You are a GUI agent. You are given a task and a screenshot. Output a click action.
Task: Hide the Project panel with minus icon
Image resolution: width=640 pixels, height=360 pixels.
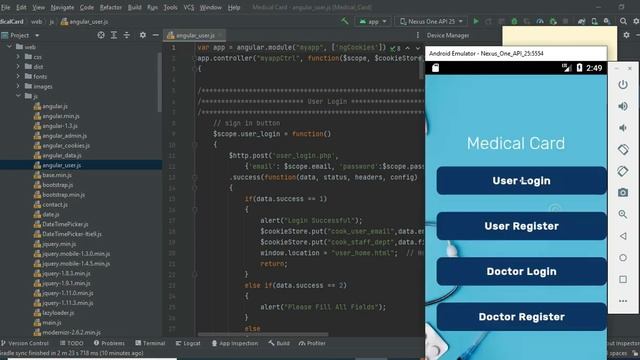click(156, 35)
